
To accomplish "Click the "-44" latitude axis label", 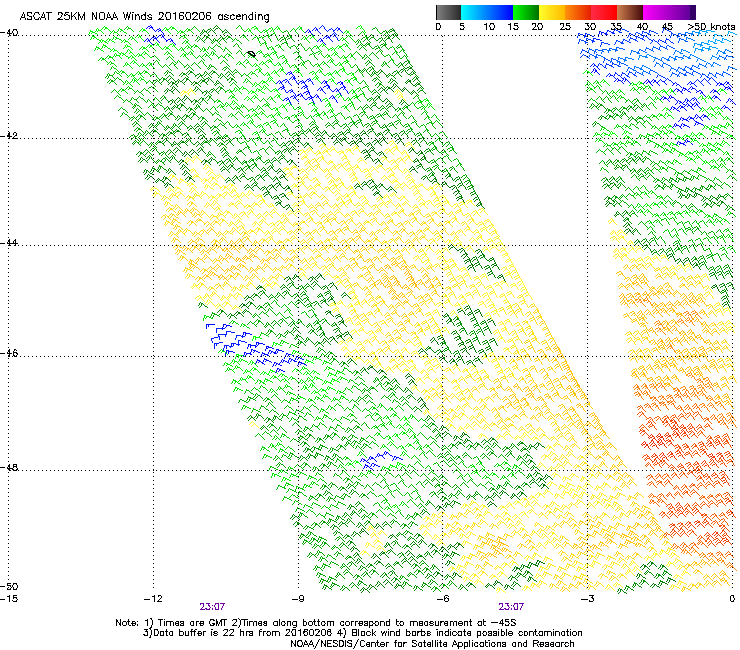I will 9,243.
